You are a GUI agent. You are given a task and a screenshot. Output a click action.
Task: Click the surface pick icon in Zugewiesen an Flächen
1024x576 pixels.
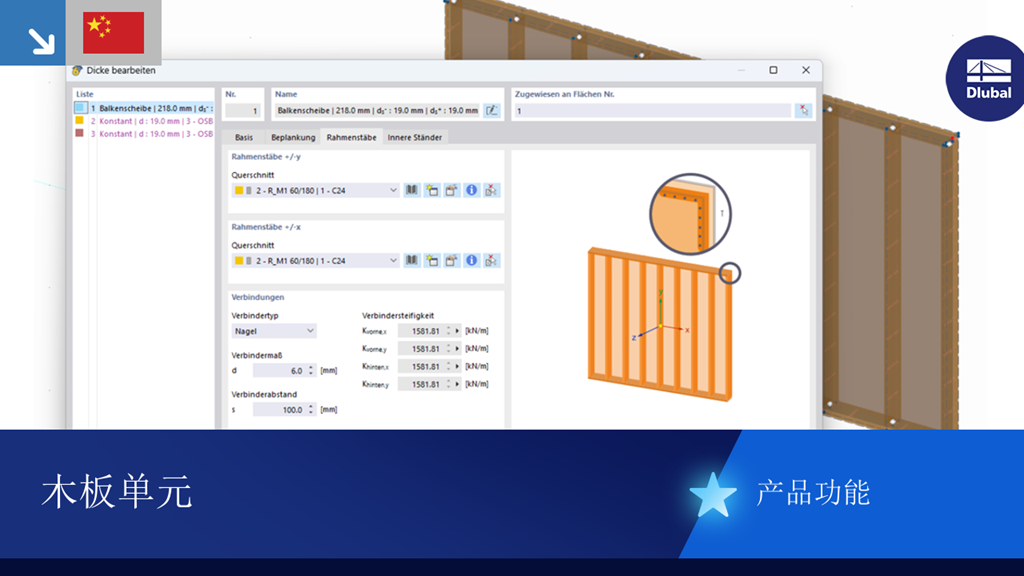coord(803,111)
